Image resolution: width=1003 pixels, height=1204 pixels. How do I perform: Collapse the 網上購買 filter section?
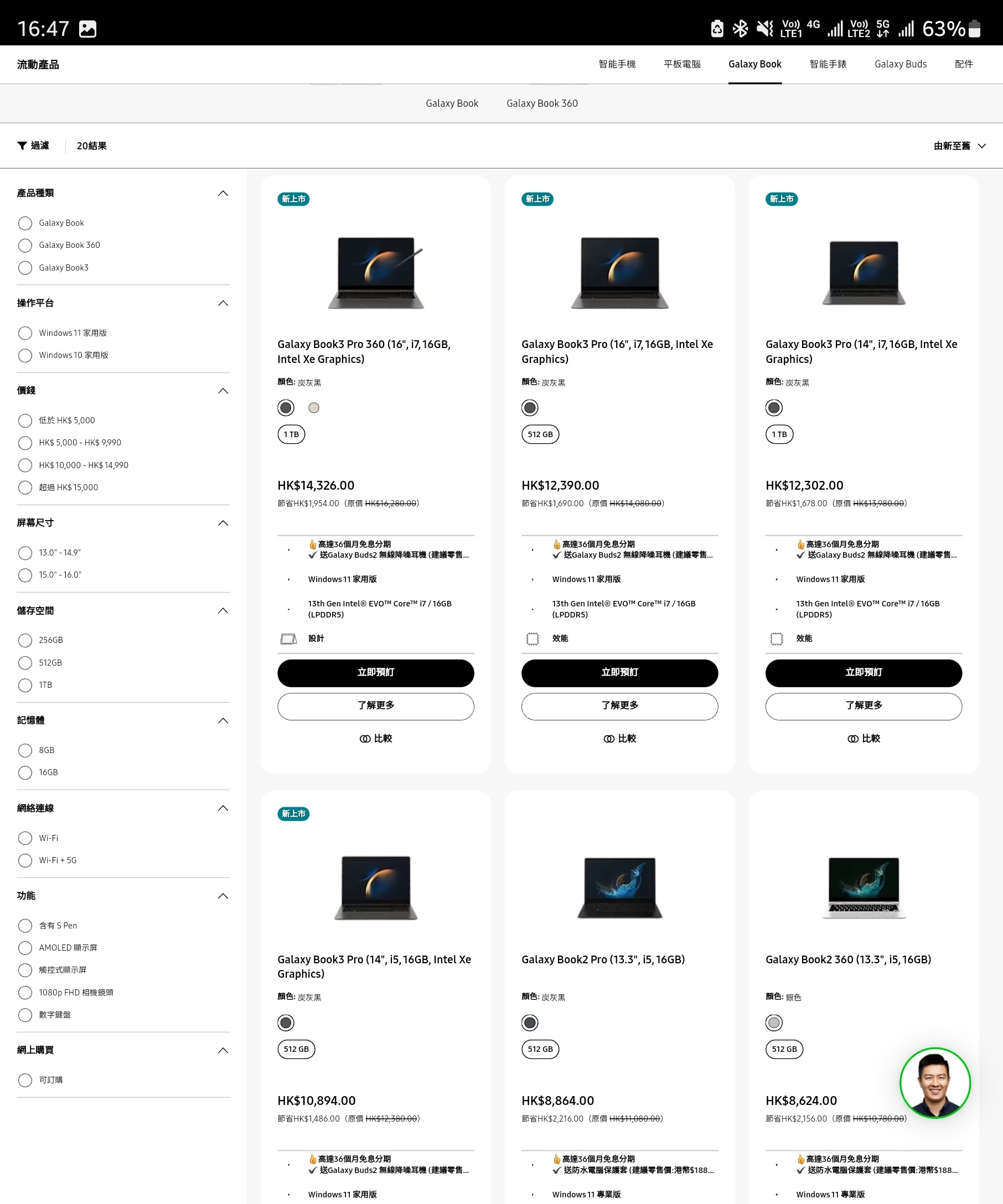coord(223,1050)
